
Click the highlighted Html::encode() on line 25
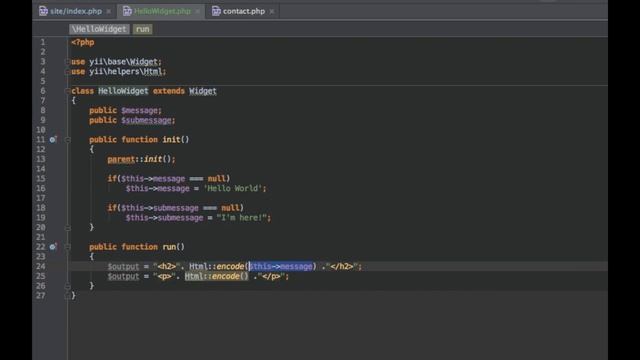tap(216, 276)
